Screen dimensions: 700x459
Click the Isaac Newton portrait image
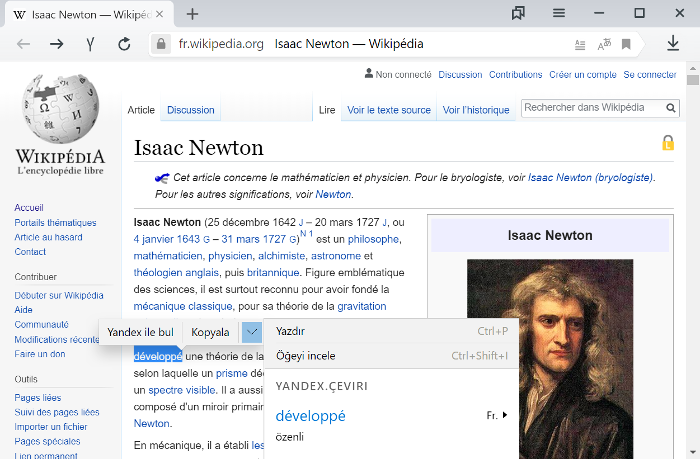click(x=550, y=359)
